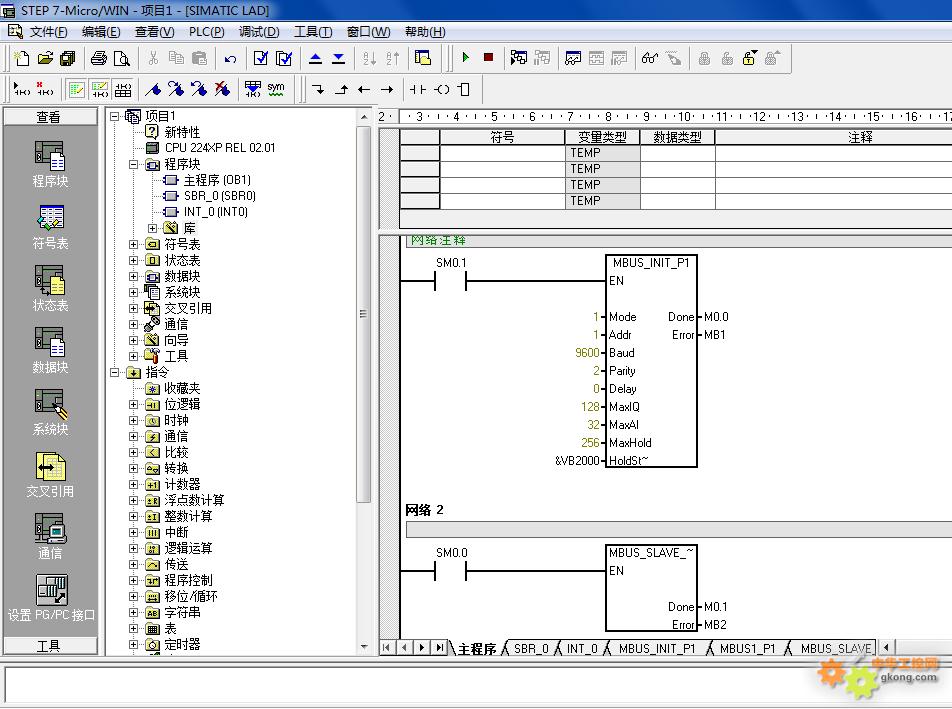This screenshot has height=709, width=952.
Task: Click the 网络 2 title
Action: pyautogui.click(x=424, y=510)
